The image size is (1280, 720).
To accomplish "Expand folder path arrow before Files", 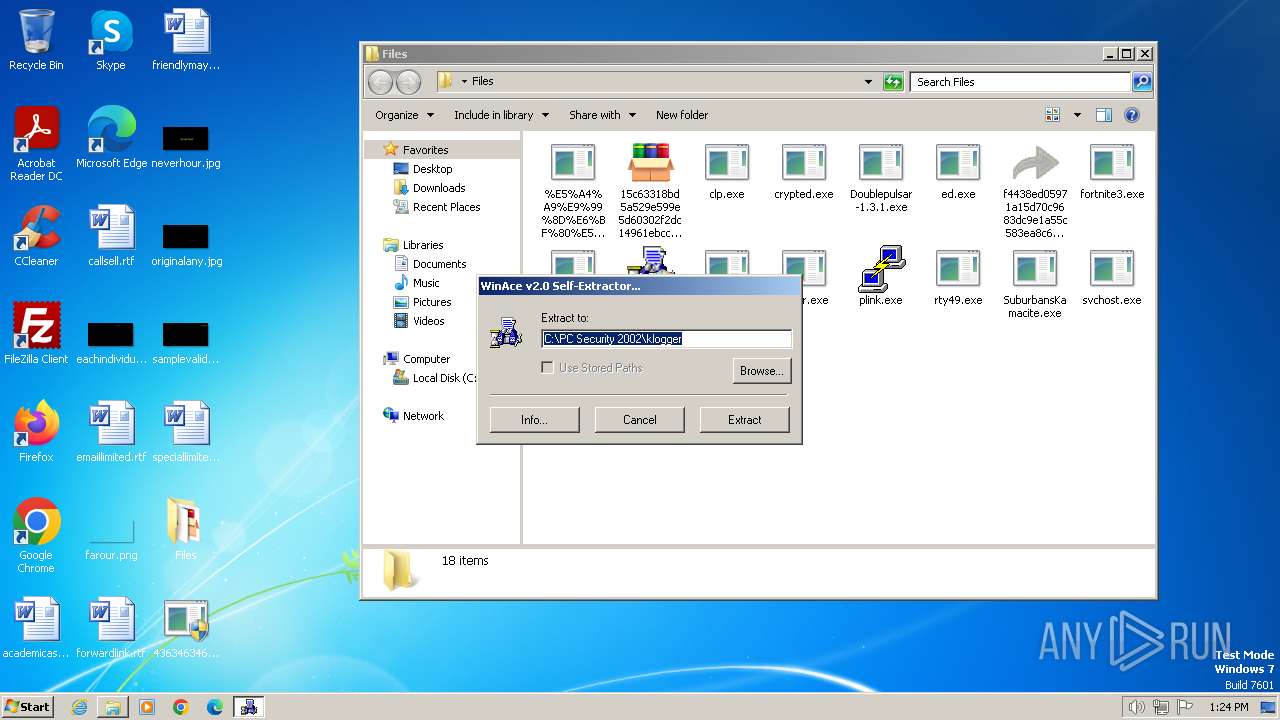I will click(x=464, y=82).
